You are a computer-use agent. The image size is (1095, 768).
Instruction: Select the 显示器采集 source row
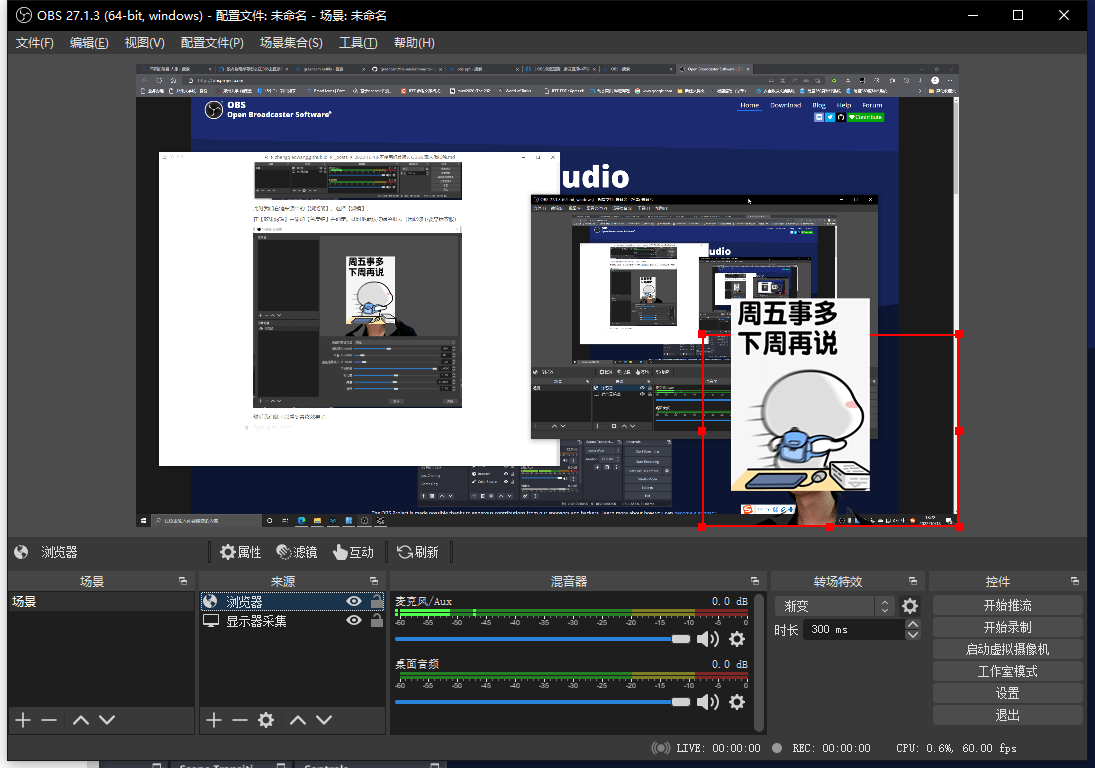click(292, 621)
